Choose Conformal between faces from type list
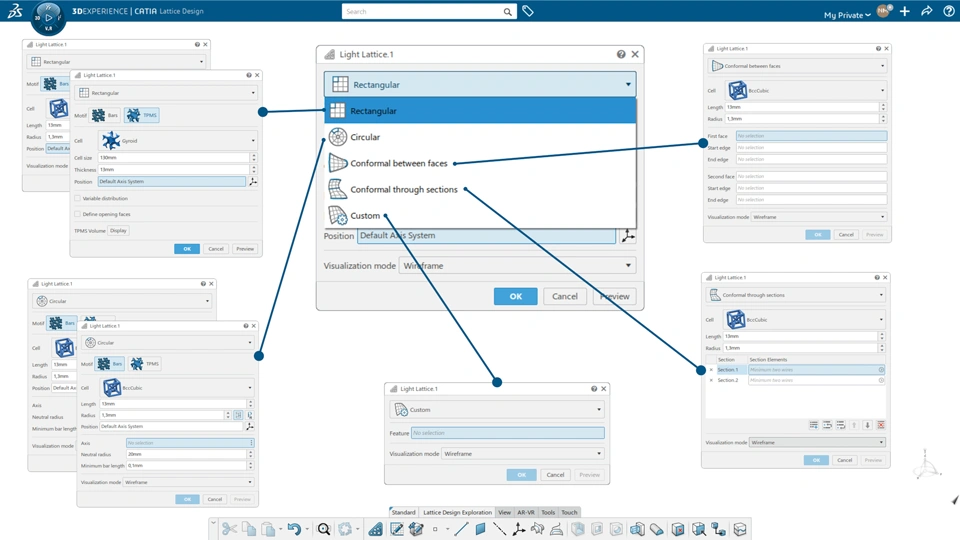Image resolution: width=960 pixels, height=540 pixels. click(x=480, y=163)
